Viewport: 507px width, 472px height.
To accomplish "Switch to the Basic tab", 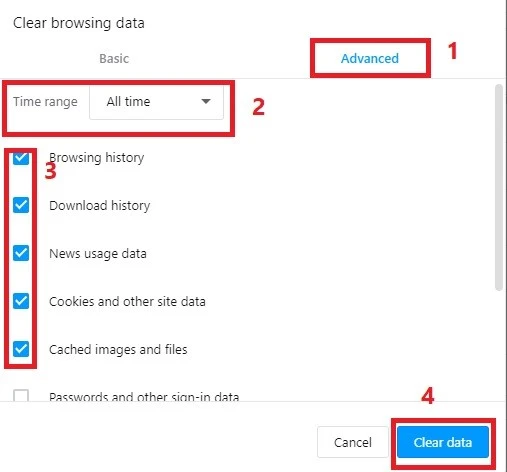I will [x=114, y=59].
